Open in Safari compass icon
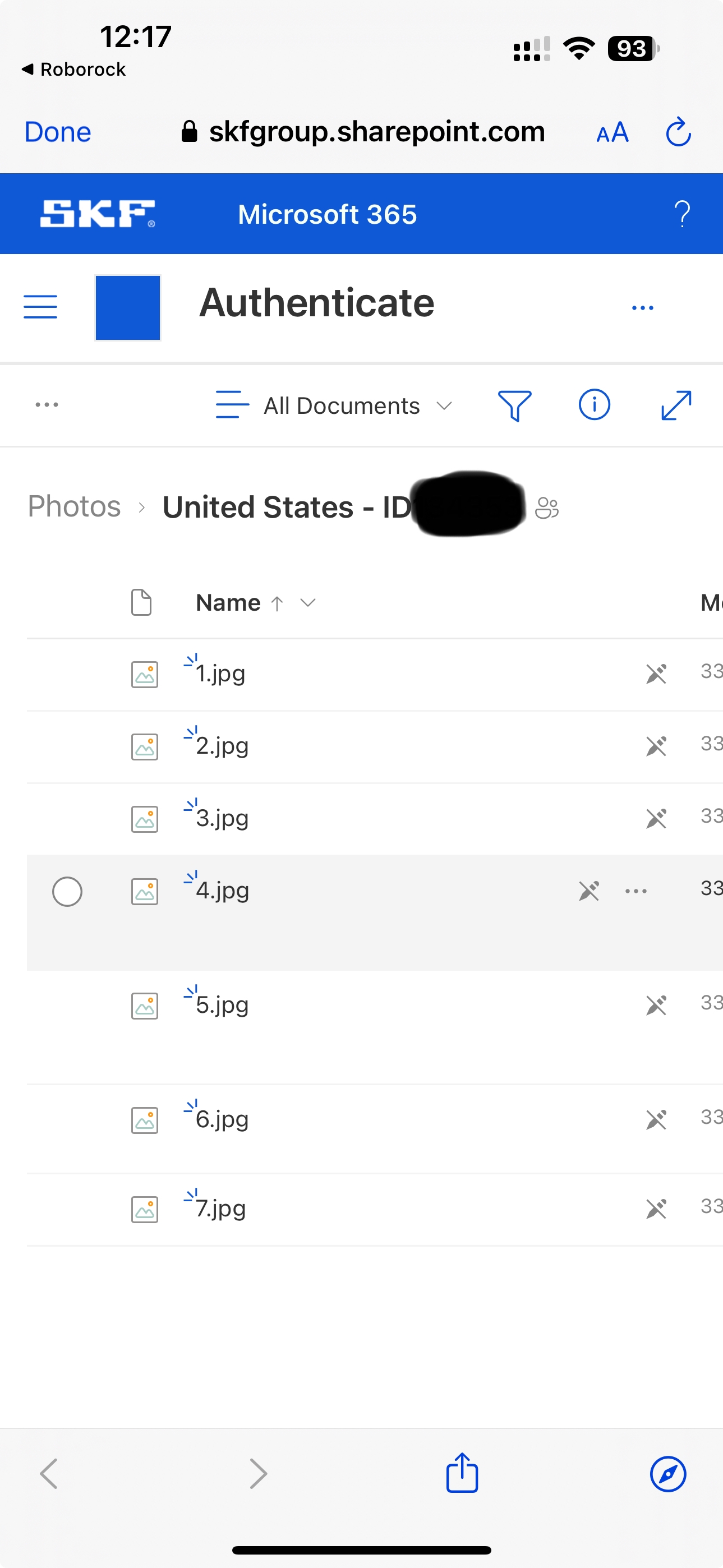723x1568 pixels. pos(667,1474)
